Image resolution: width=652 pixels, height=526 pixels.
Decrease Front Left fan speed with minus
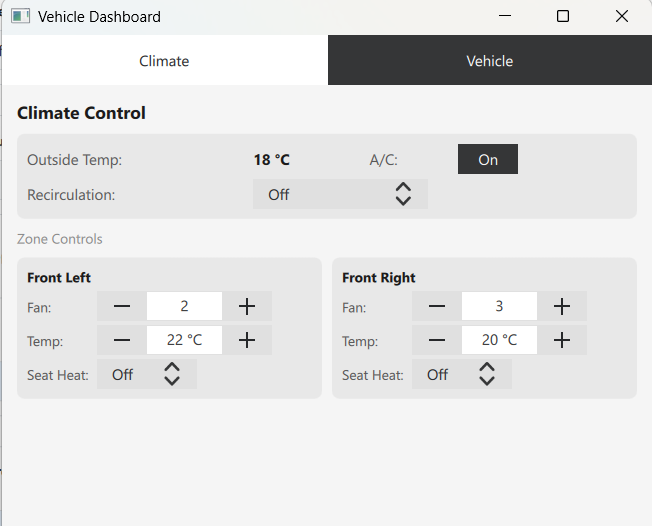pyautogui.click(x=122, y=307)
